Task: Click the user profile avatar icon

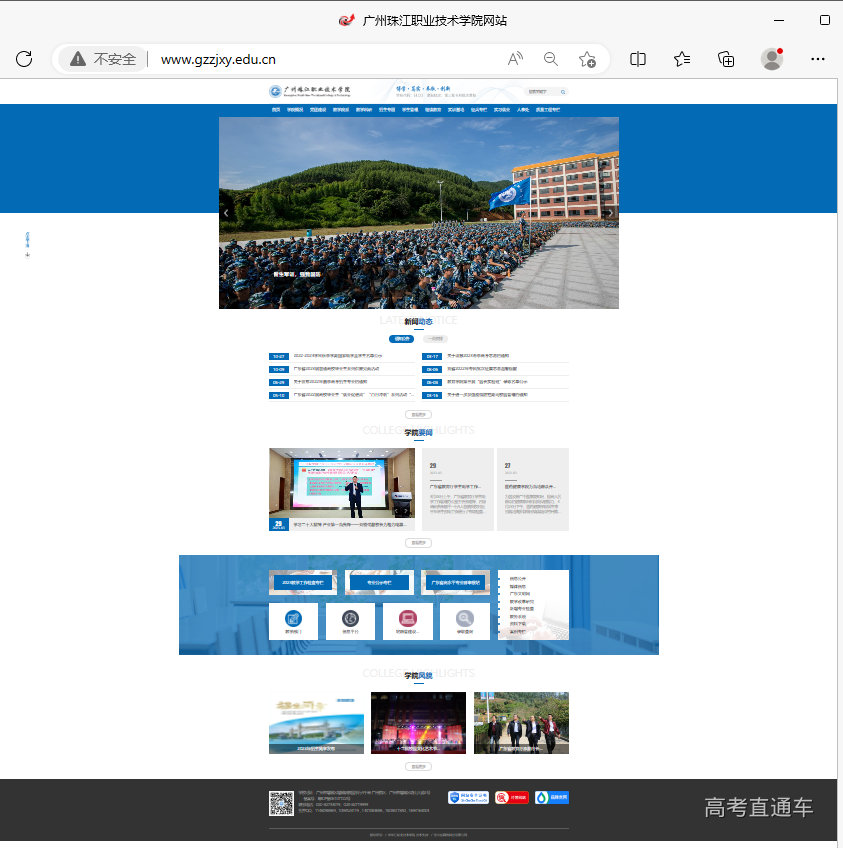Action: click(772, 59)
